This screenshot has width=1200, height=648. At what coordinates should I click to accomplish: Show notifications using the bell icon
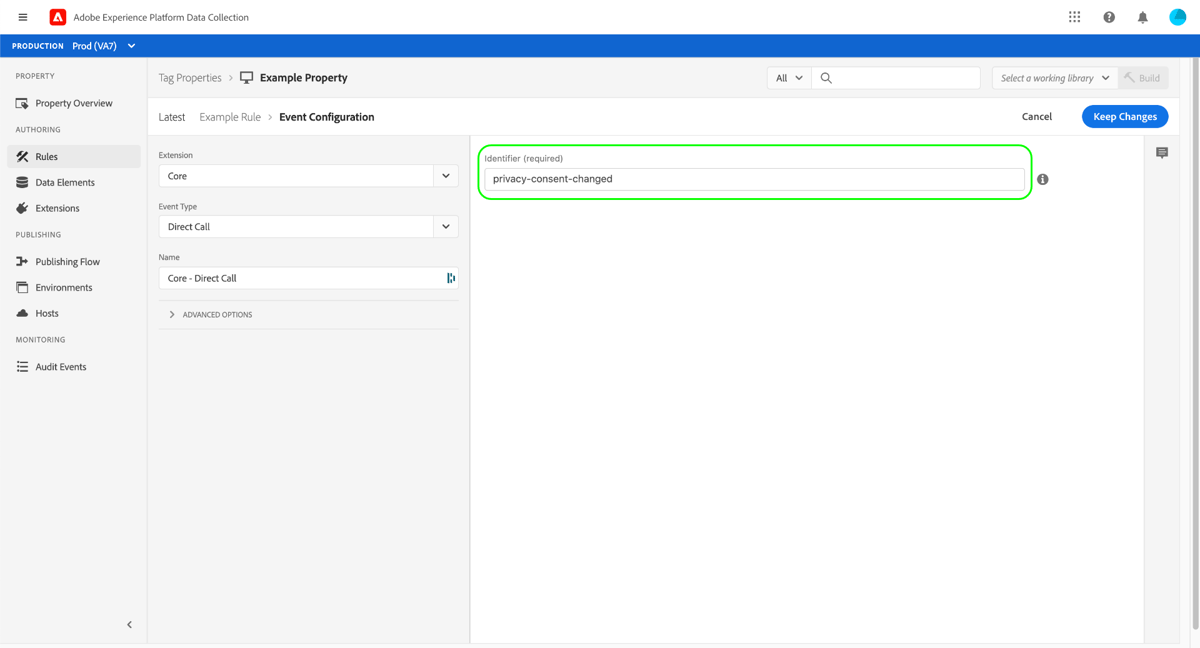[x=1142, y=16]
